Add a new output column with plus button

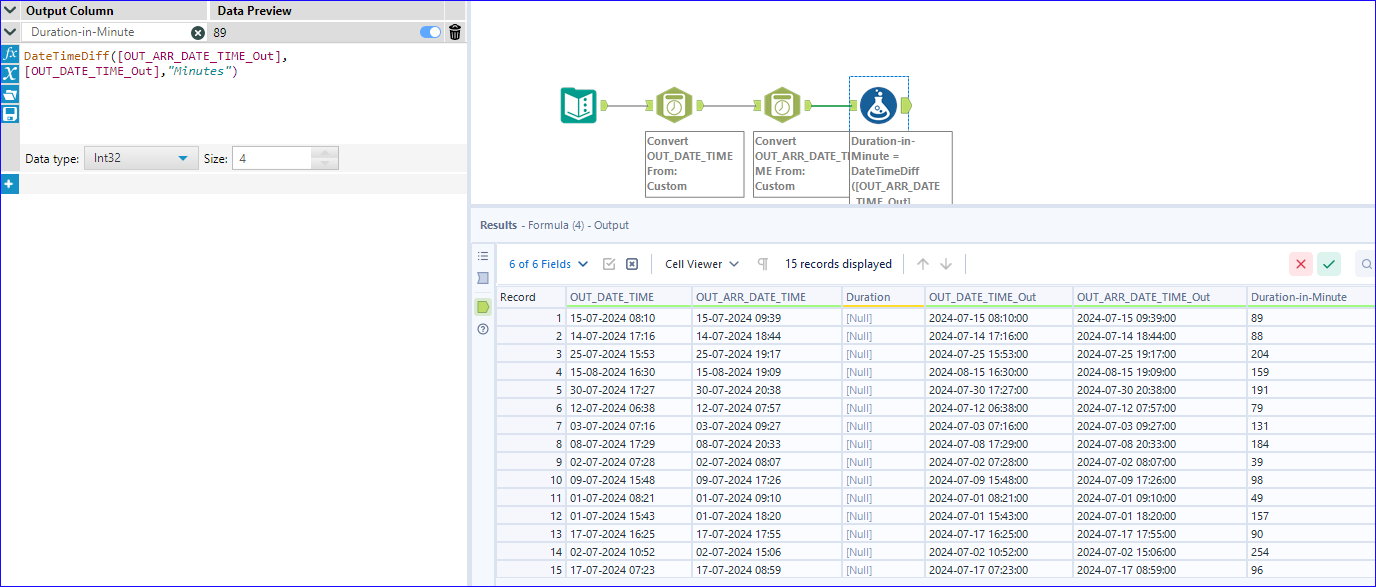[10, 183]
